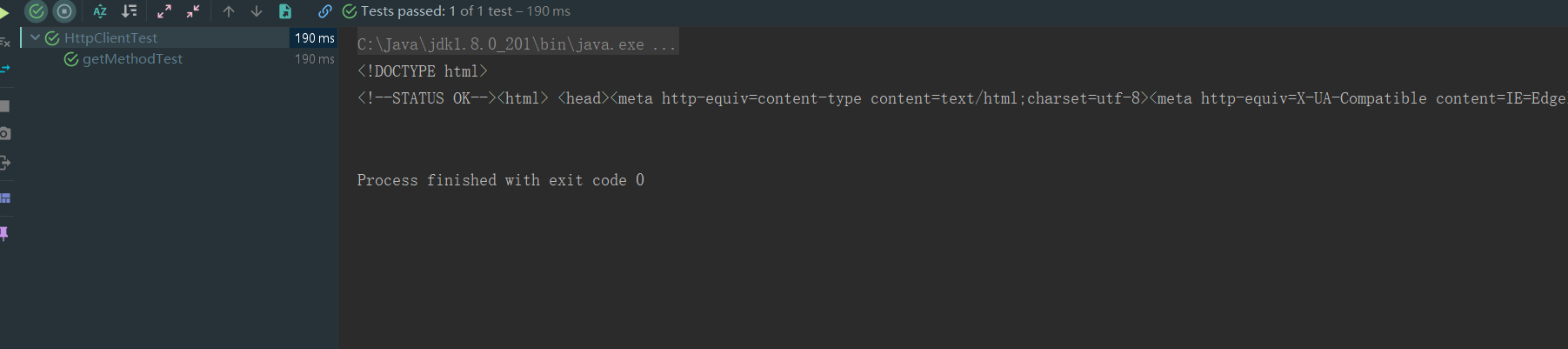
Task: Stop the process with the gray square
Action: coord(4,106)
